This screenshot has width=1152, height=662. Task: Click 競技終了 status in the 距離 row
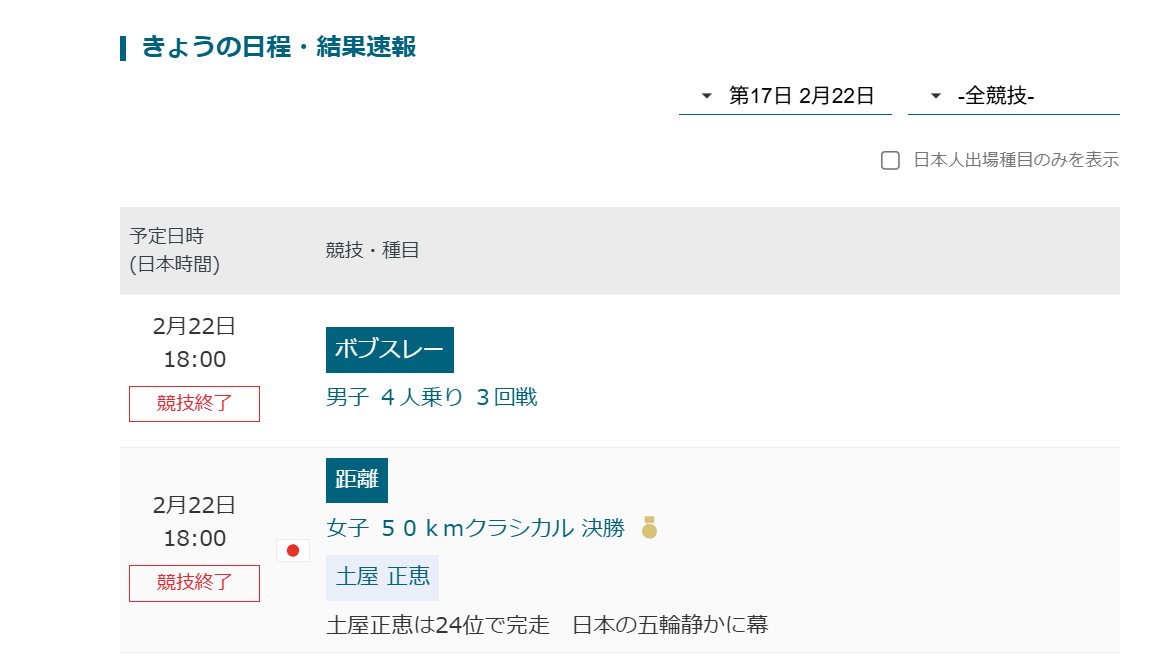(194, 583)
